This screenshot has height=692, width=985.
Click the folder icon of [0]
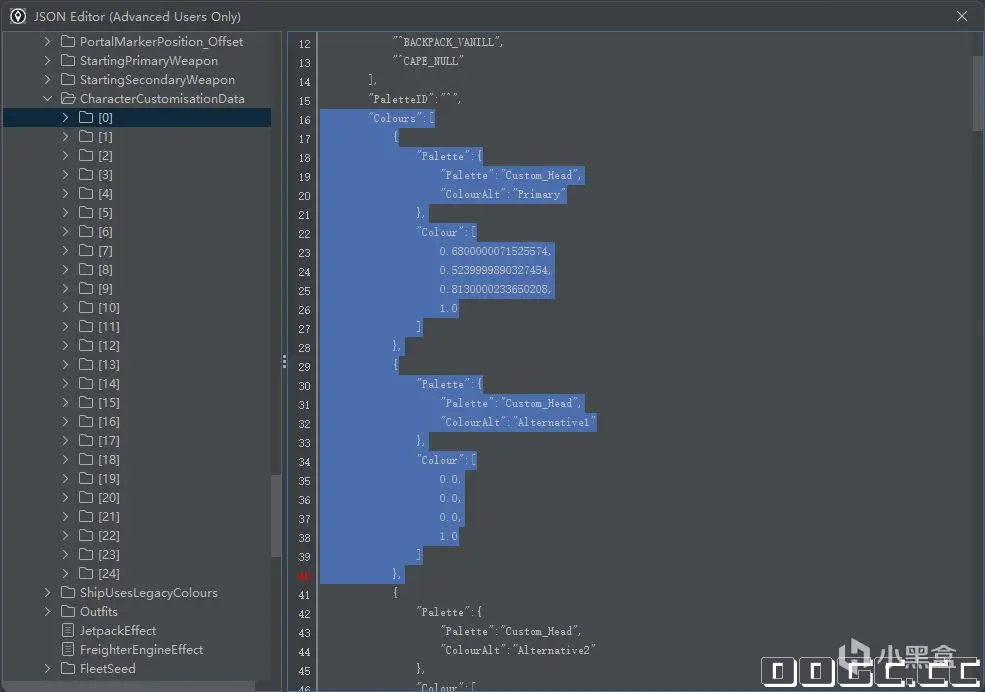86,117
